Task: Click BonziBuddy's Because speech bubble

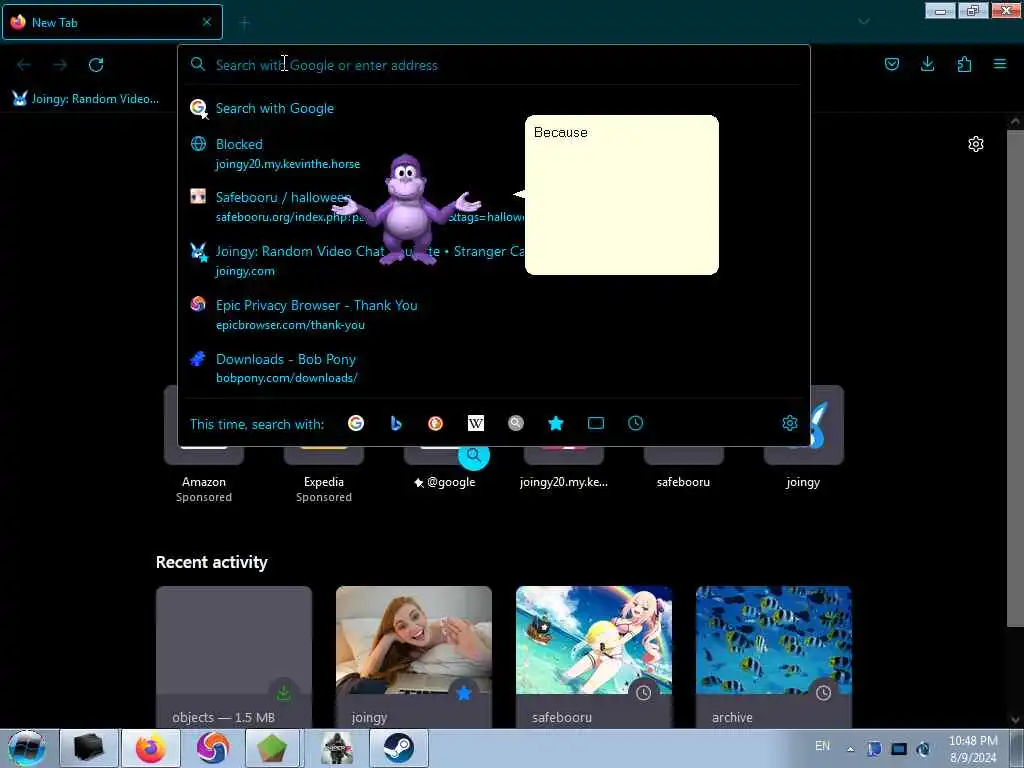Action: click(x=621, y=195)
